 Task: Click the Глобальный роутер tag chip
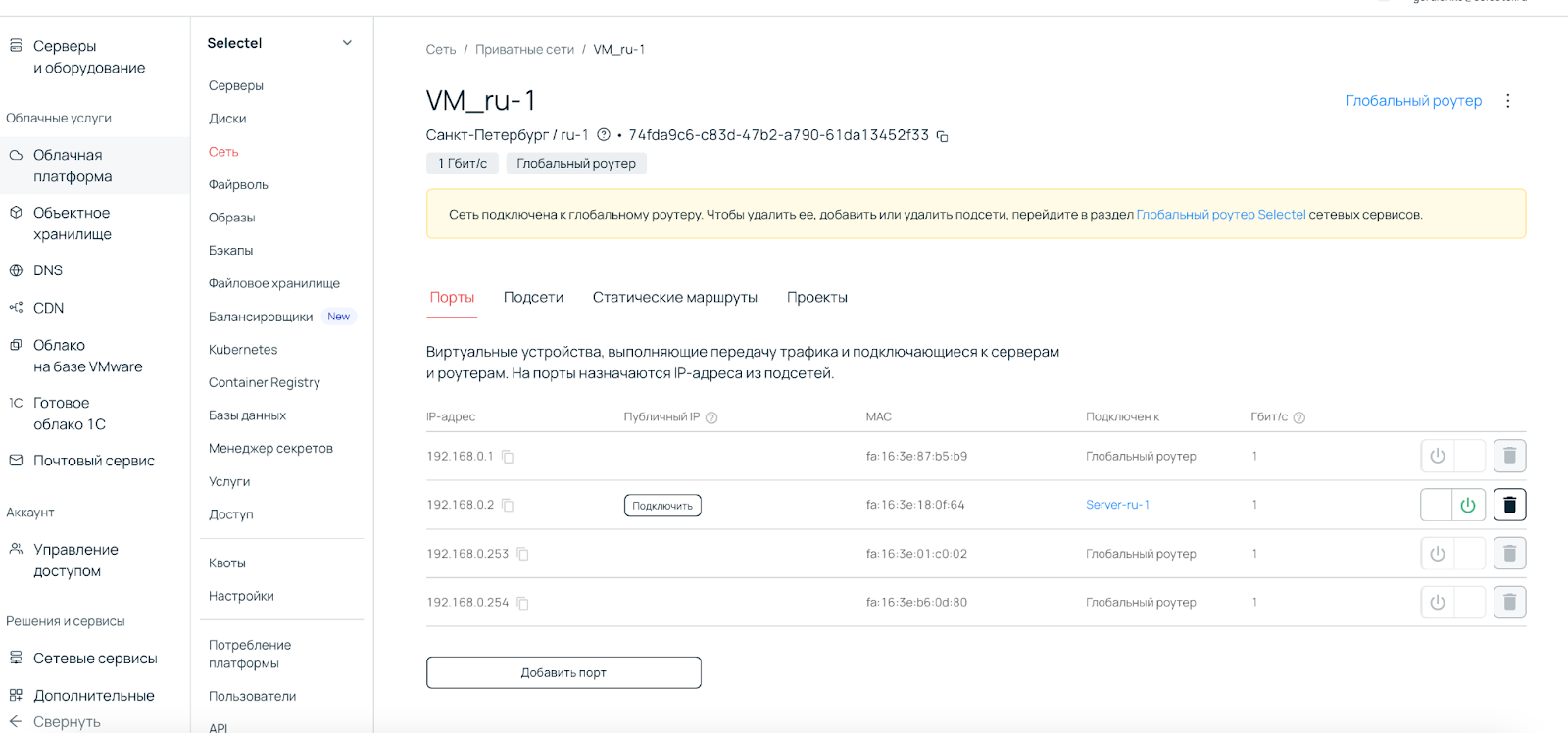pos(576,164)
